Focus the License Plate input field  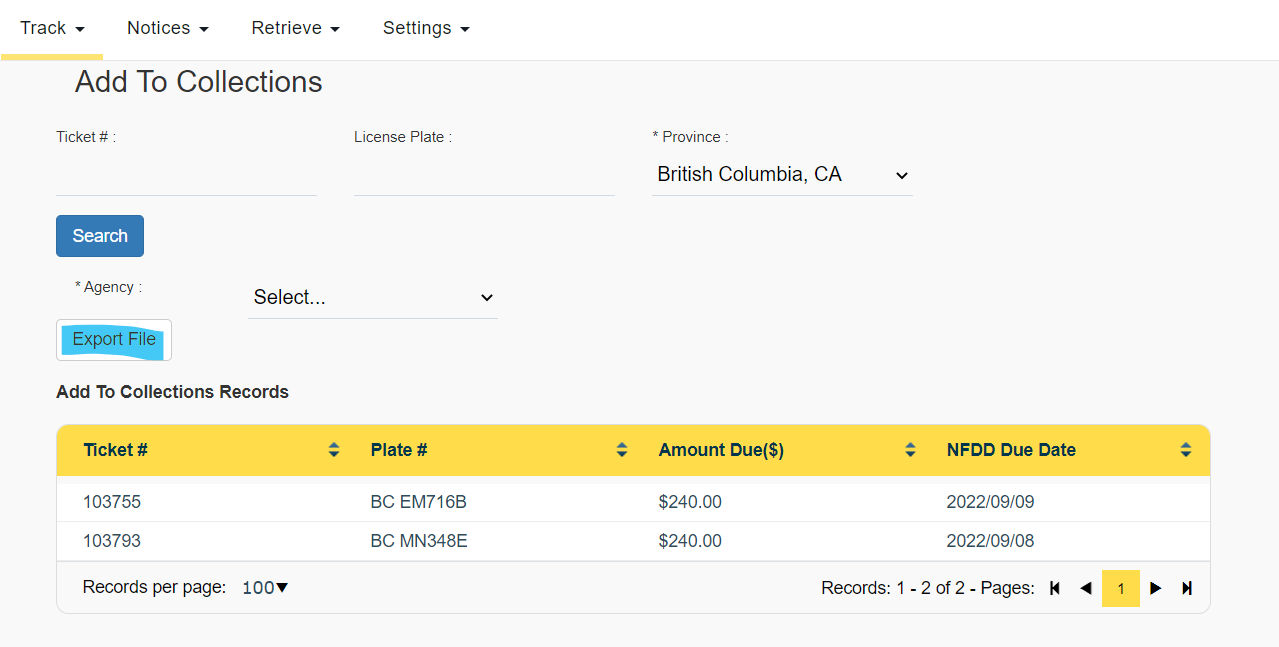click(484, 175)
